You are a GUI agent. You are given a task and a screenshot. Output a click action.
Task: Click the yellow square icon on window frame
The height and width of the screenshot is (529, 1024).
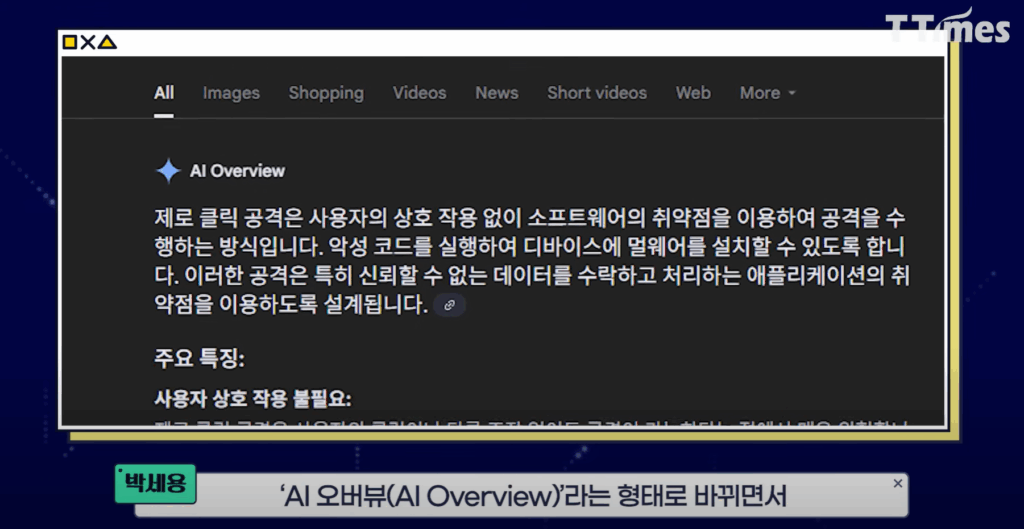point(70,42)
